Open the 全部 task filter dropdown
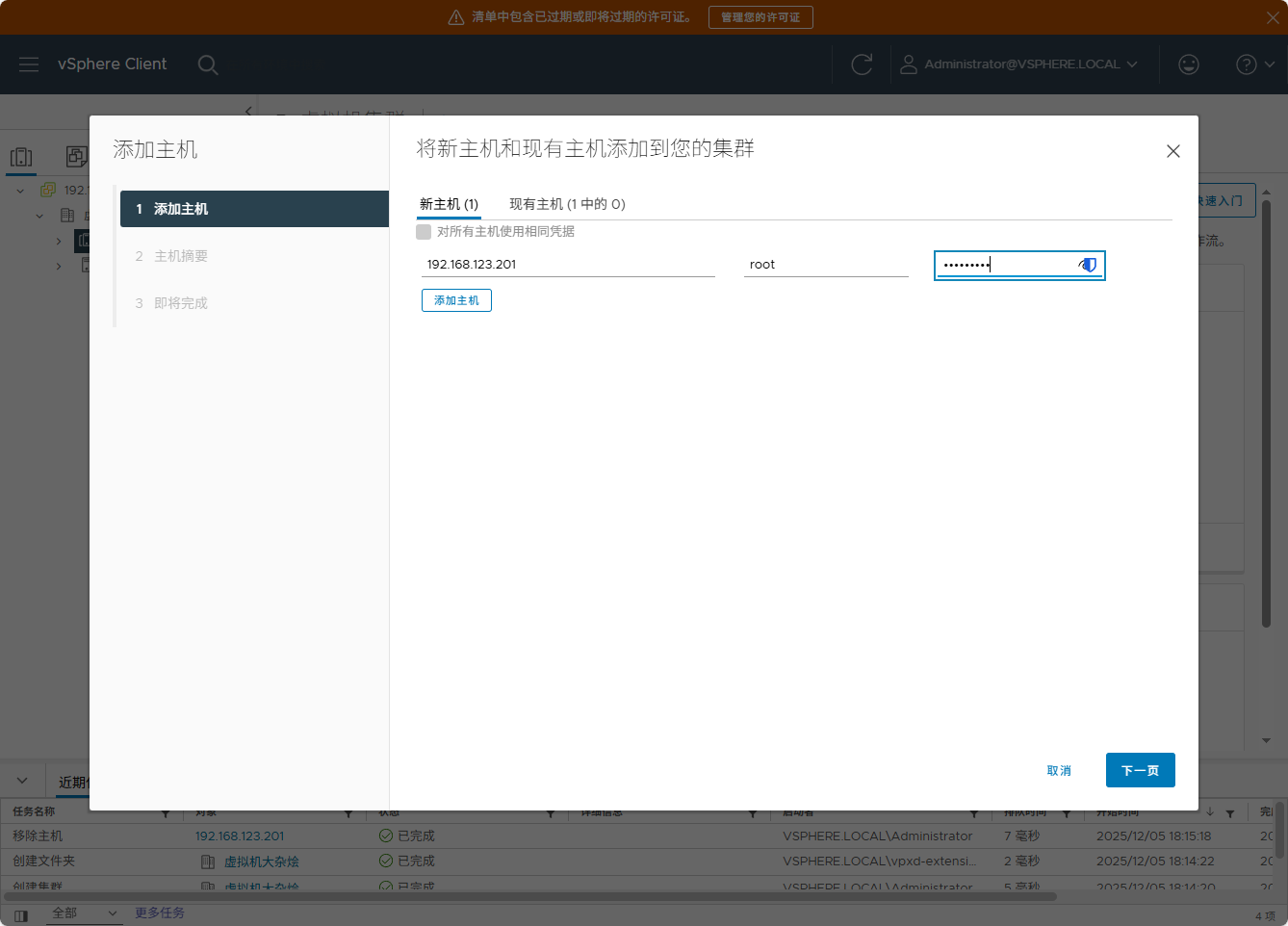 [85, 913]
